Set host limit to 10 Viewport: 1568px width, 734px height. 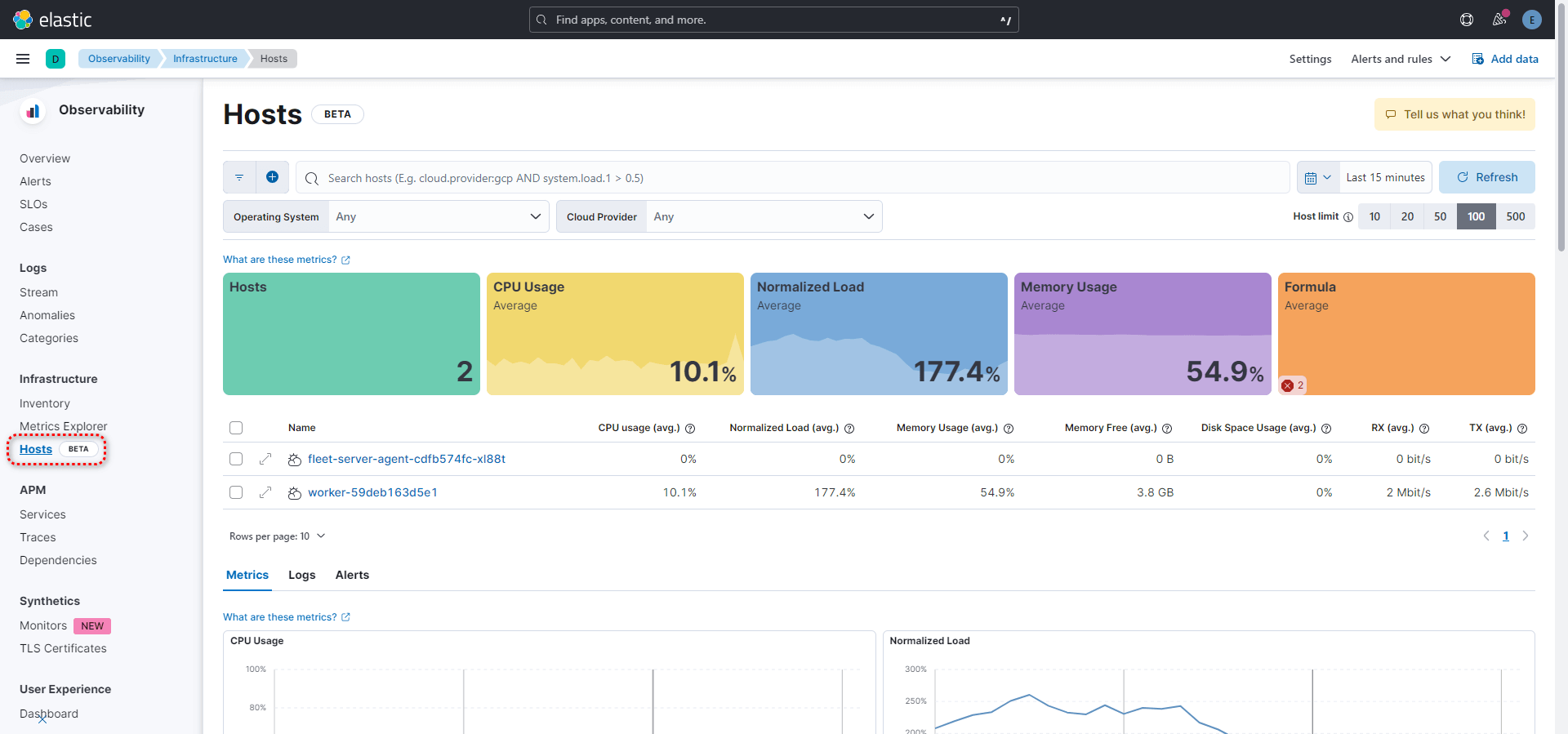1374,216
